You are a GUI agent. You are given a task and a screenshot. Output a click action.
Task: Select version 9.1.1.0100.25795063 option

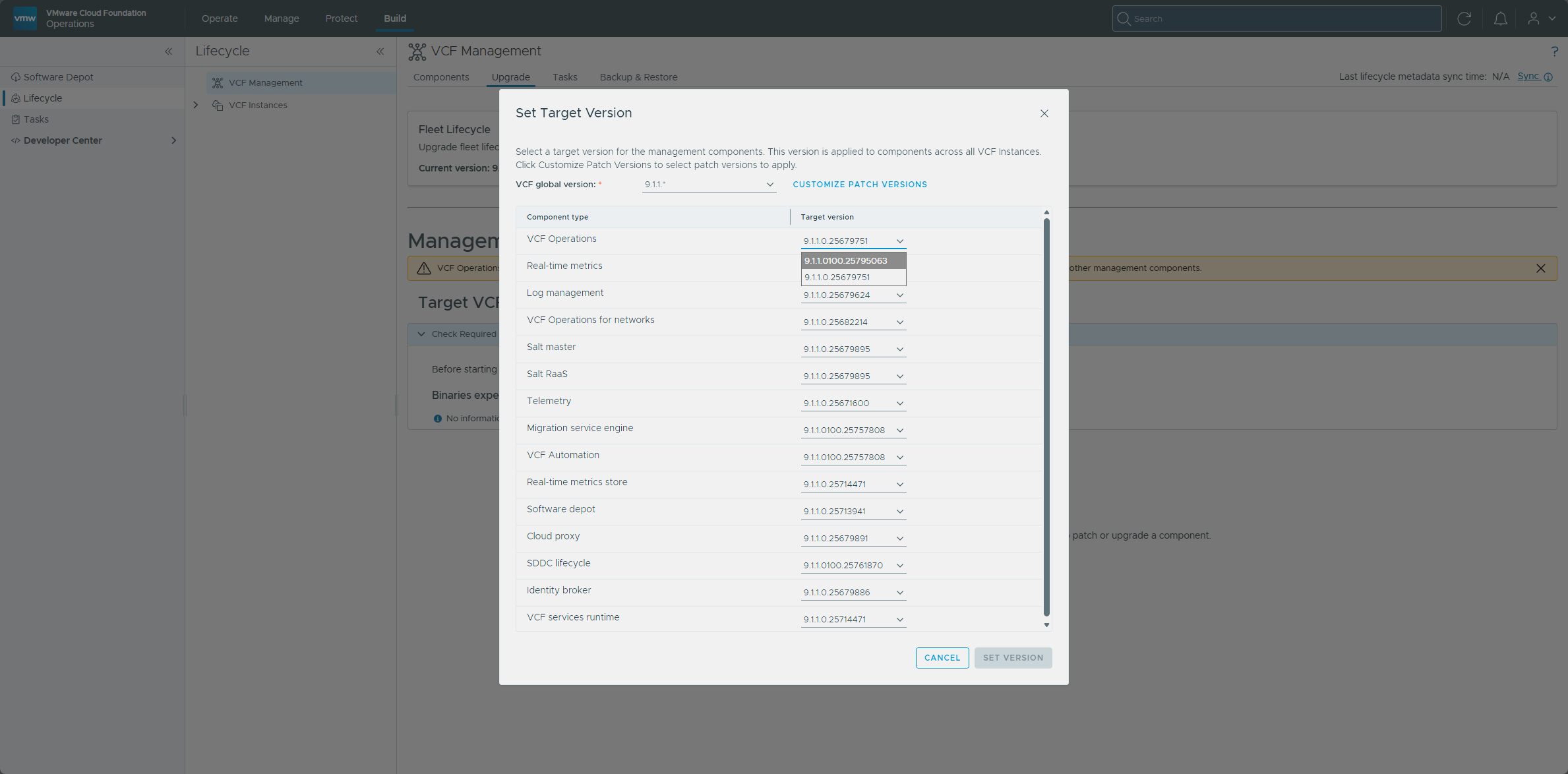tap(853, 261)
